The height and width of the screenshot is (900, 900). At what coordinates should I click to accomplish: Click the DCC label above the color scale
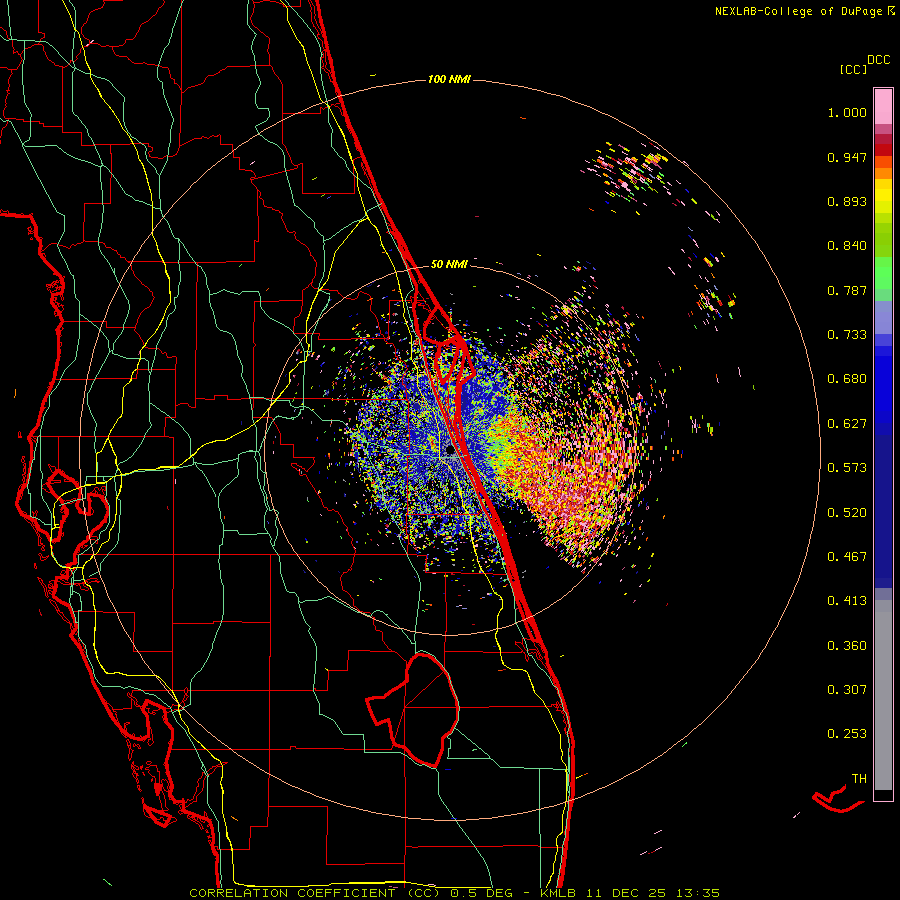878,60
